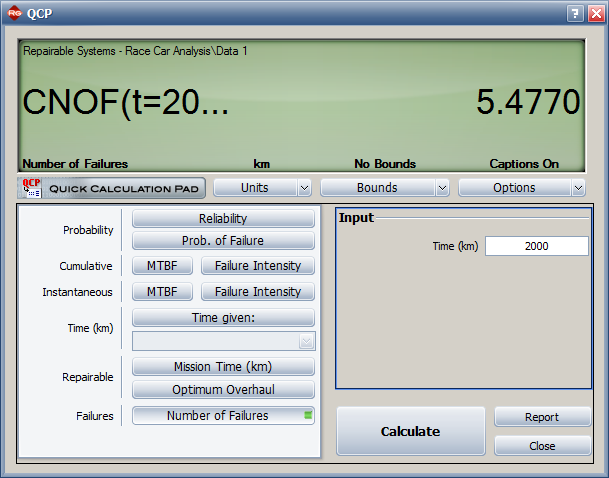Choose the Optimum Overhaul option
This screenshot has height=478, width=609.
point(223,390)
